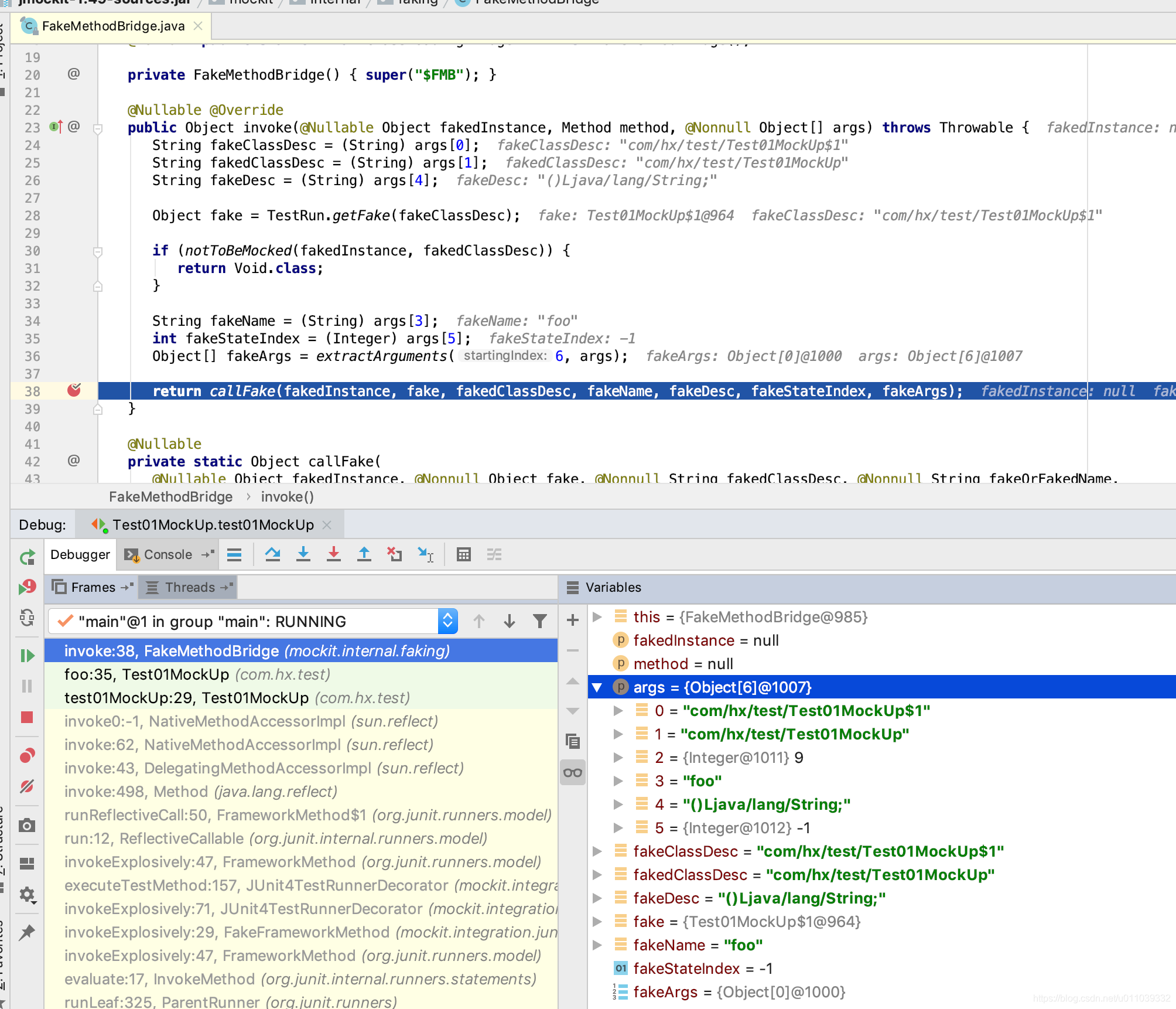
Task: Toggle the glasses watches view button
Action: (573, 772)
